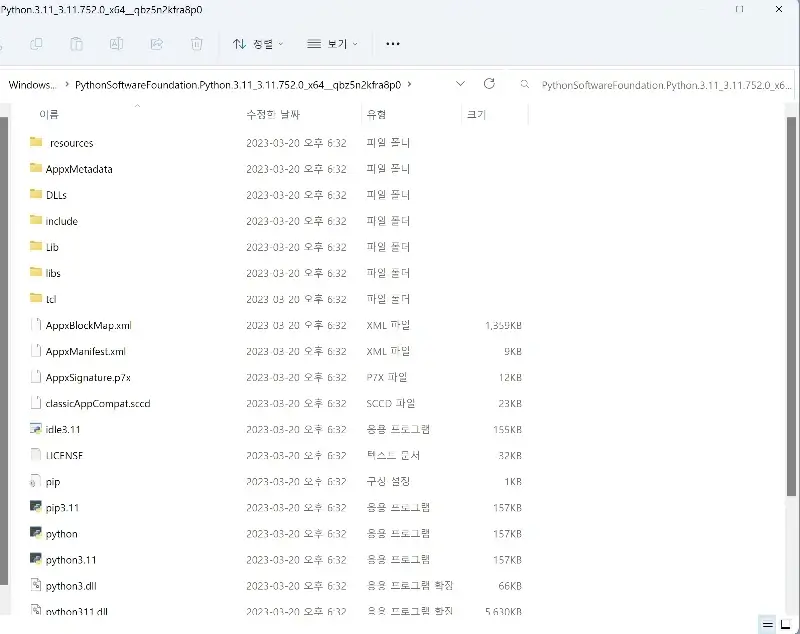The height and width of the screenshot is (634, 800).
Task: Click the Copy icon in the toolbar
Action: coord(37,44)
